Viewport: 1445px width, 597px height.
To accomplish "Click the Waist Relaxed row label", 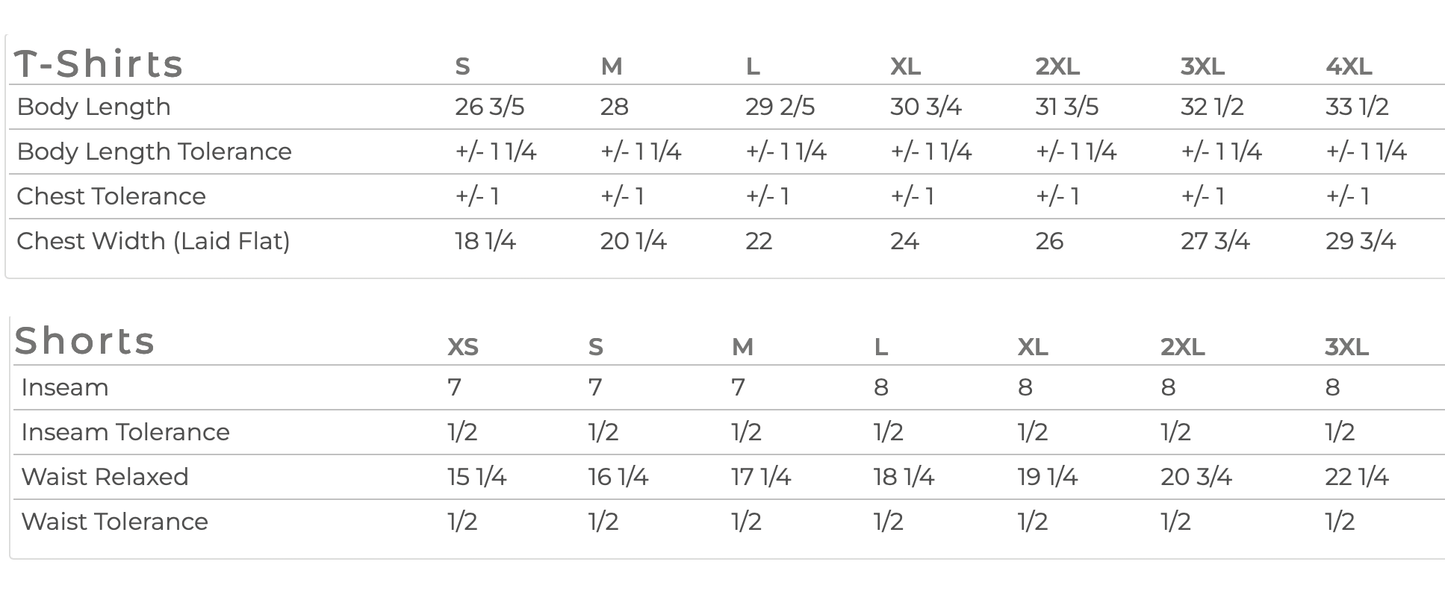I will point(105,477).
